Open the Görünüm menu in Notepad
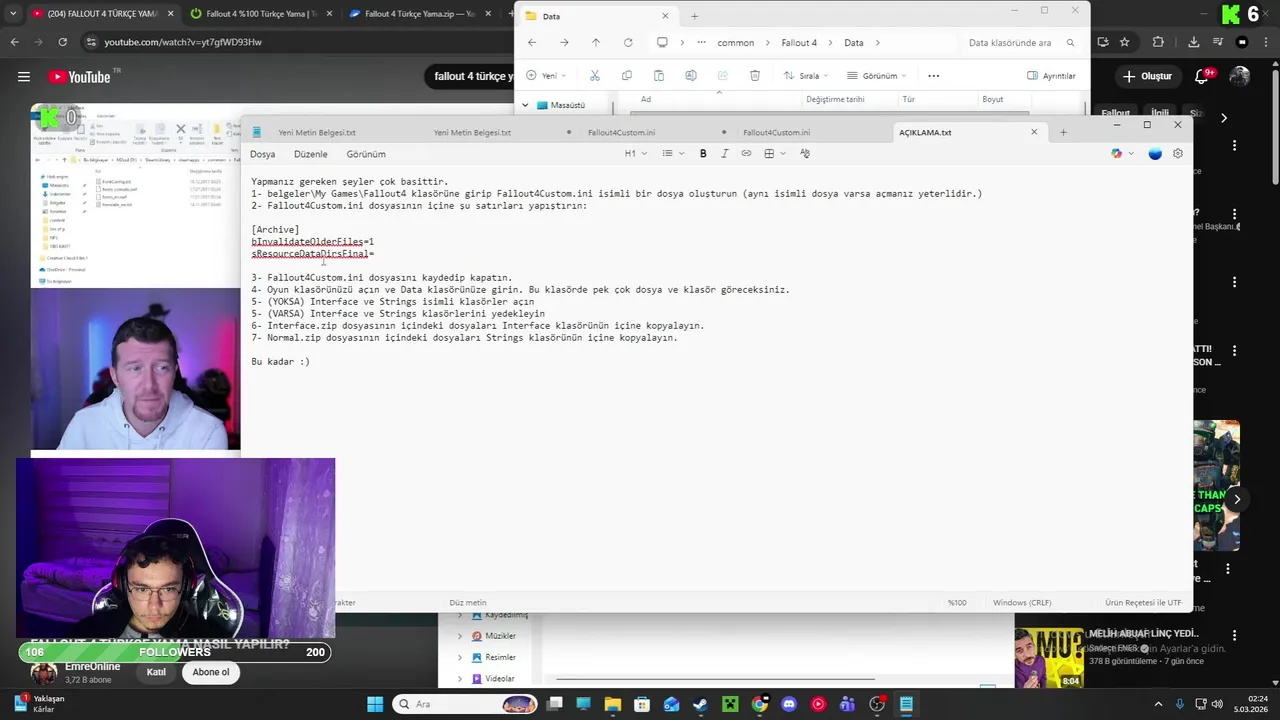This screenshot has height=720, width=1280. [366, 154]
